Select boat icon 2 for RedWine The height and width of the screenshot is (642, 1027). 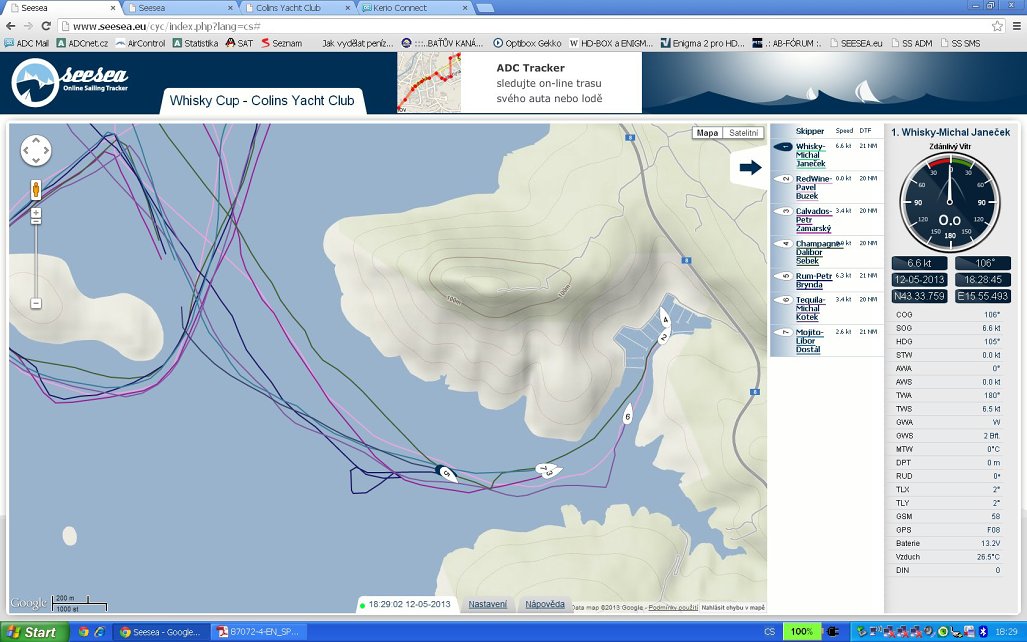point(786,179)
